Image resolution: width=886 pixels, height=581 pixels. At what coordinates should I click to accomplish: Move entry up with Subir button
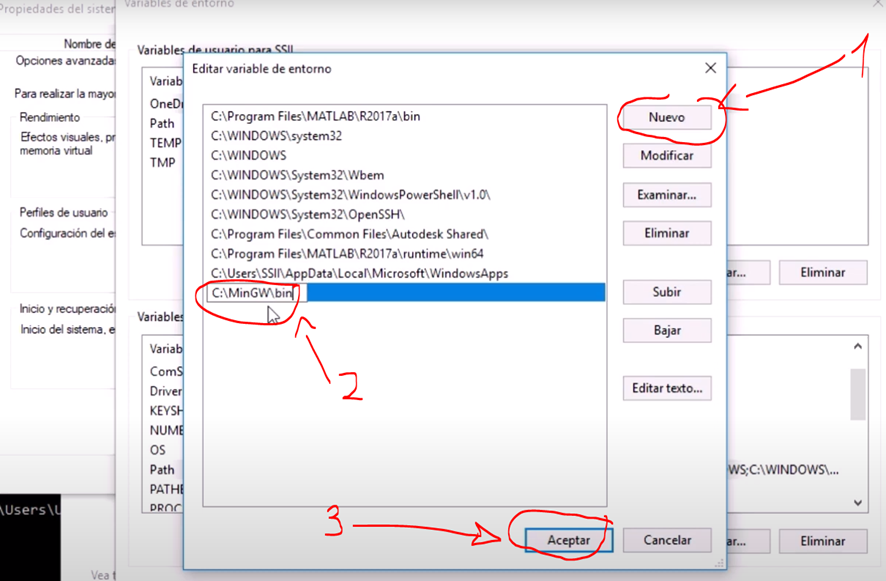click(666, 292)
